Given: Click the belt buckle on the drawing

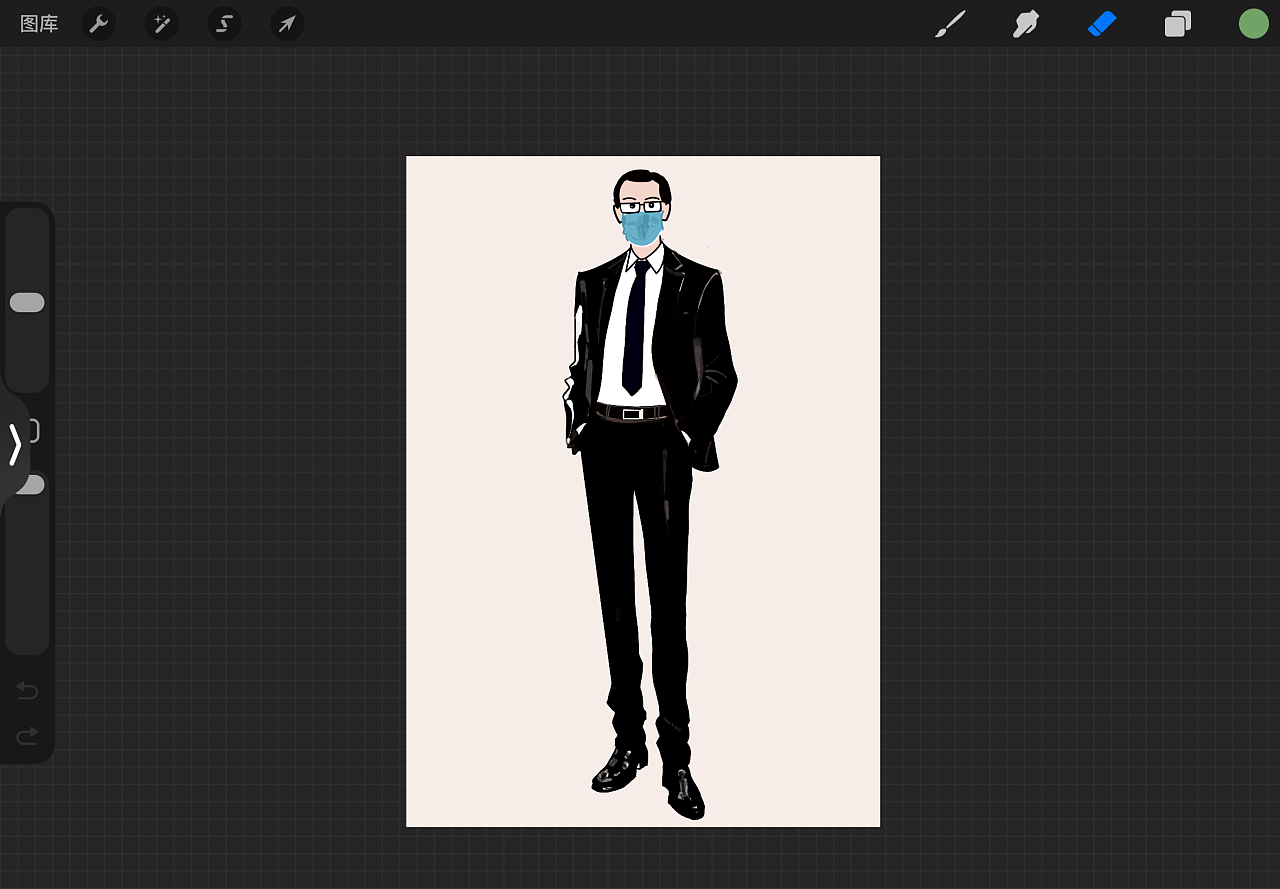Looking at the screenshot, I should point(632,413).
